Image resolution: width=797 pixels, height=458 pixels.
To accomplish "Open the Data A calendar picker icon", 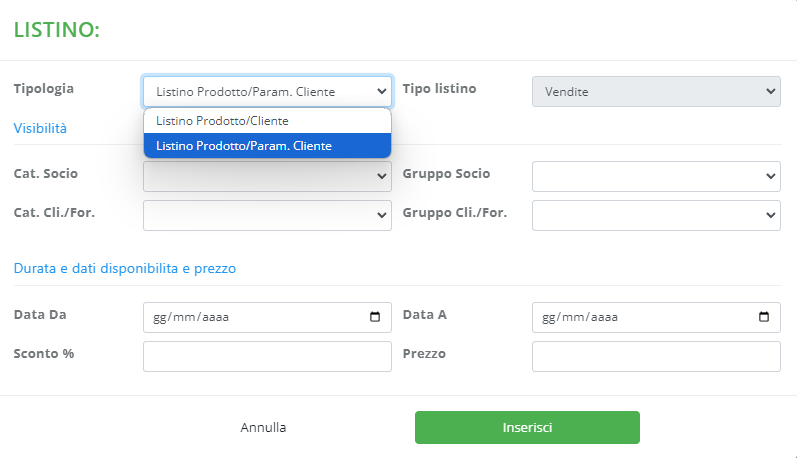I will [764, 318].
